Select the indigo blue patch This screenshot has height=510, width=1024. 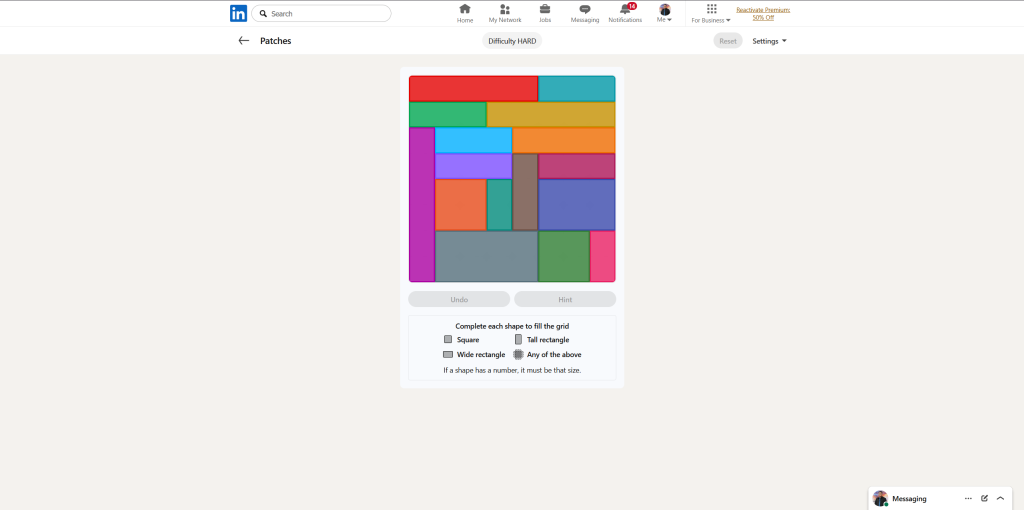tap(577, 204)
